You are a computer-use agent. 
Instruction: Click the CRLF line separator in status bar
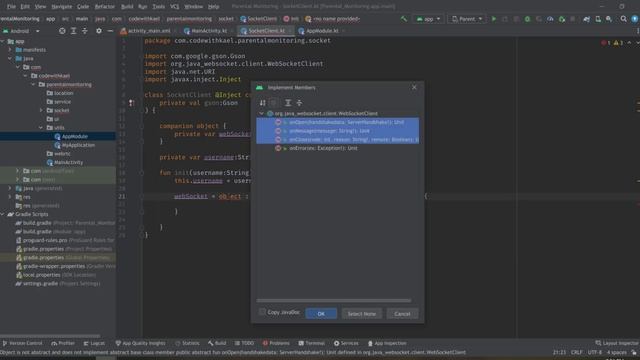[576, 352]
